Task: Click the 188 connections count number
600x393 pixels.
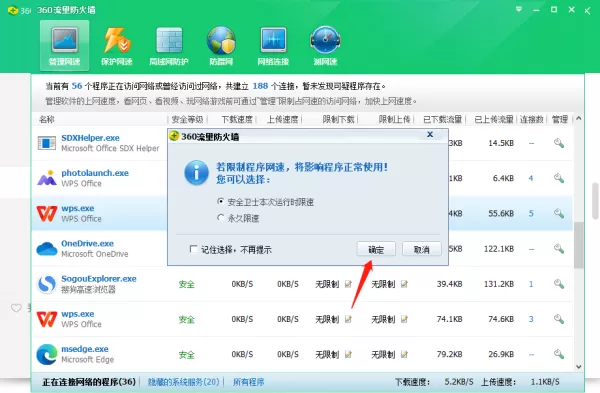Action: [x=260, y=86]
